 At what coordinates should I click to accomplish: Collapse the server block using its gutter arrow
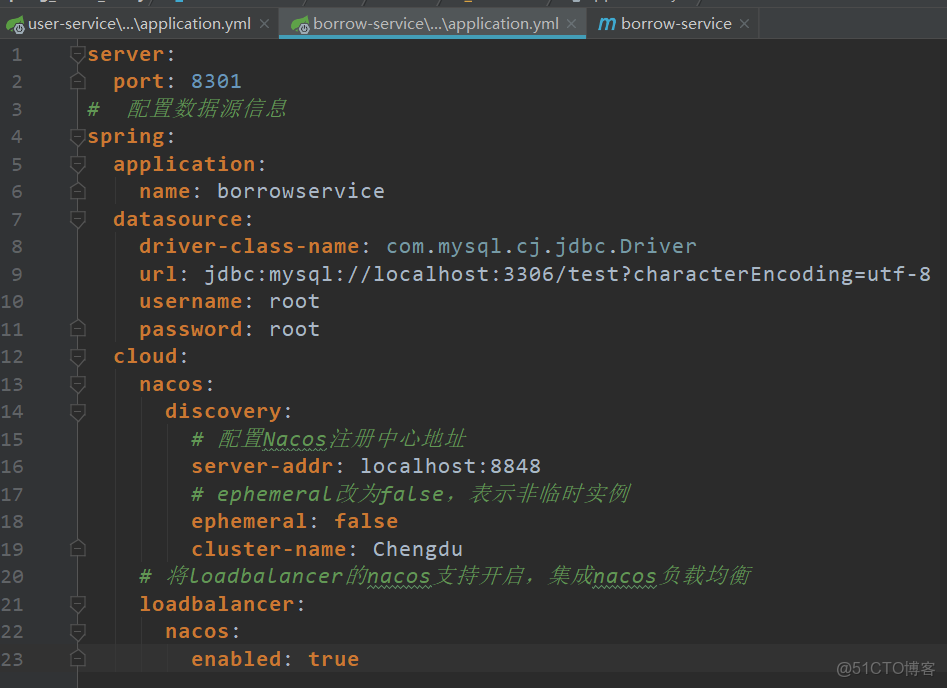point(78,54)
